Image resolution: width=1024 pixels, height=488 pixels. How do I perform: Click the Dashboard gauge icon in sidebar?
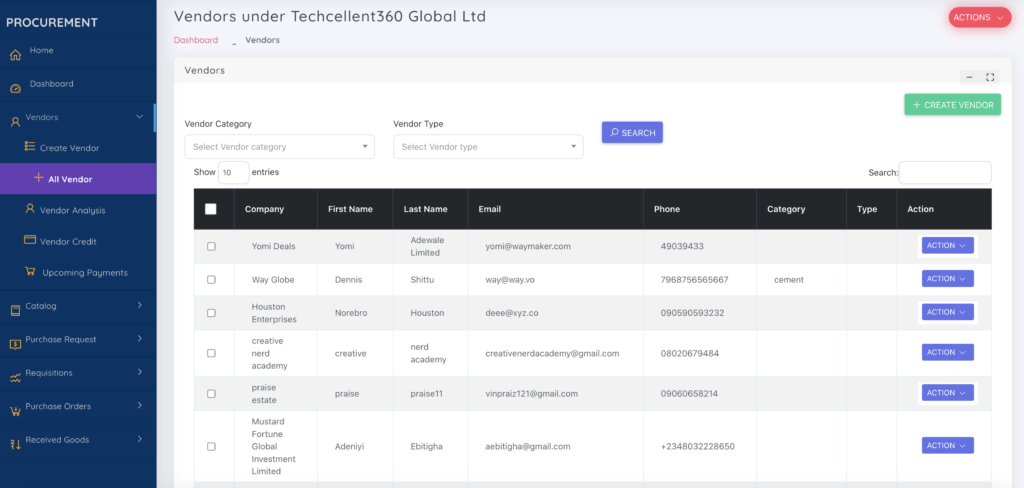(x=15, y=87)
